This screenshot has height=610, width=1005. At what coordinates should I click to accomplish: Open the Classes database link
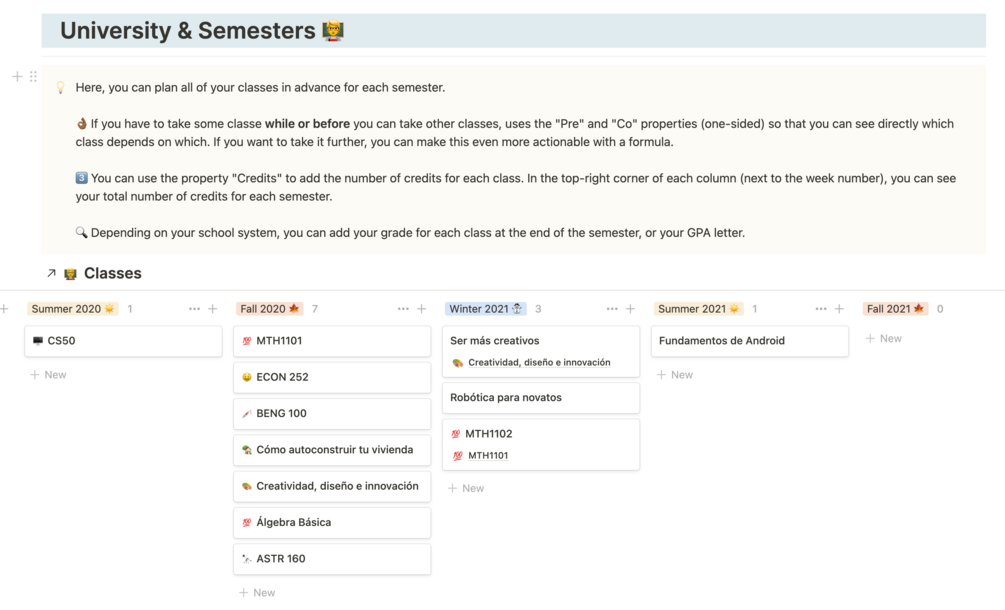coord(112,273)
